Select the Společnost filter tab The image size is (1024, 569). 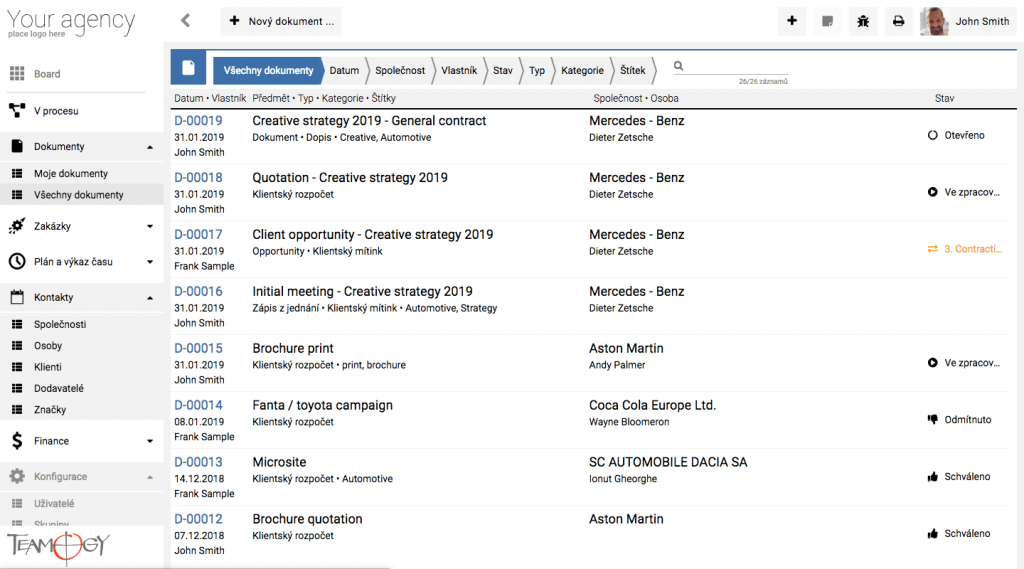400,71
